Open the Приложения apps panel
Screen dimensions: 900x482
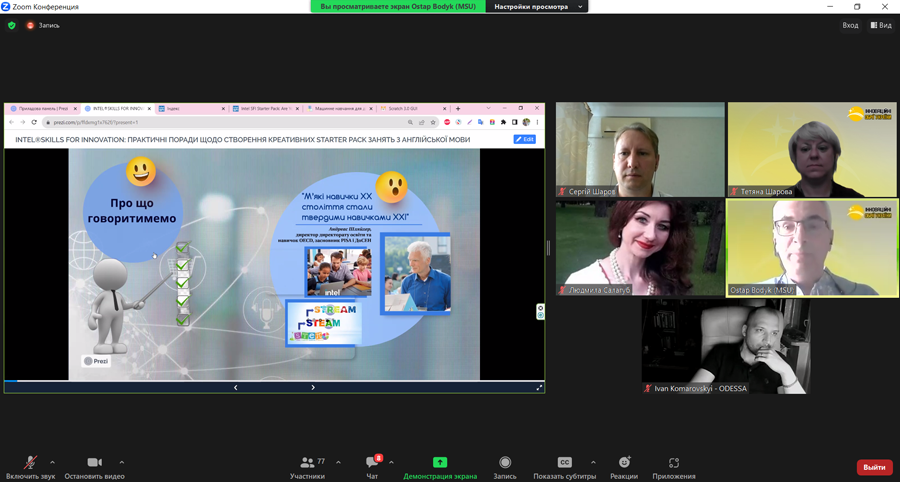click(673, 462)
